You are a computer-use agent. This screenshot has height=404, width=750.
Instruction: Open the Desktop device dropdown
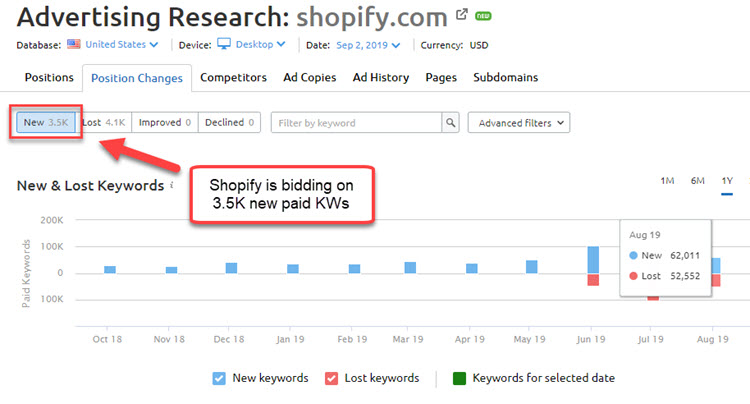[257, 45]
